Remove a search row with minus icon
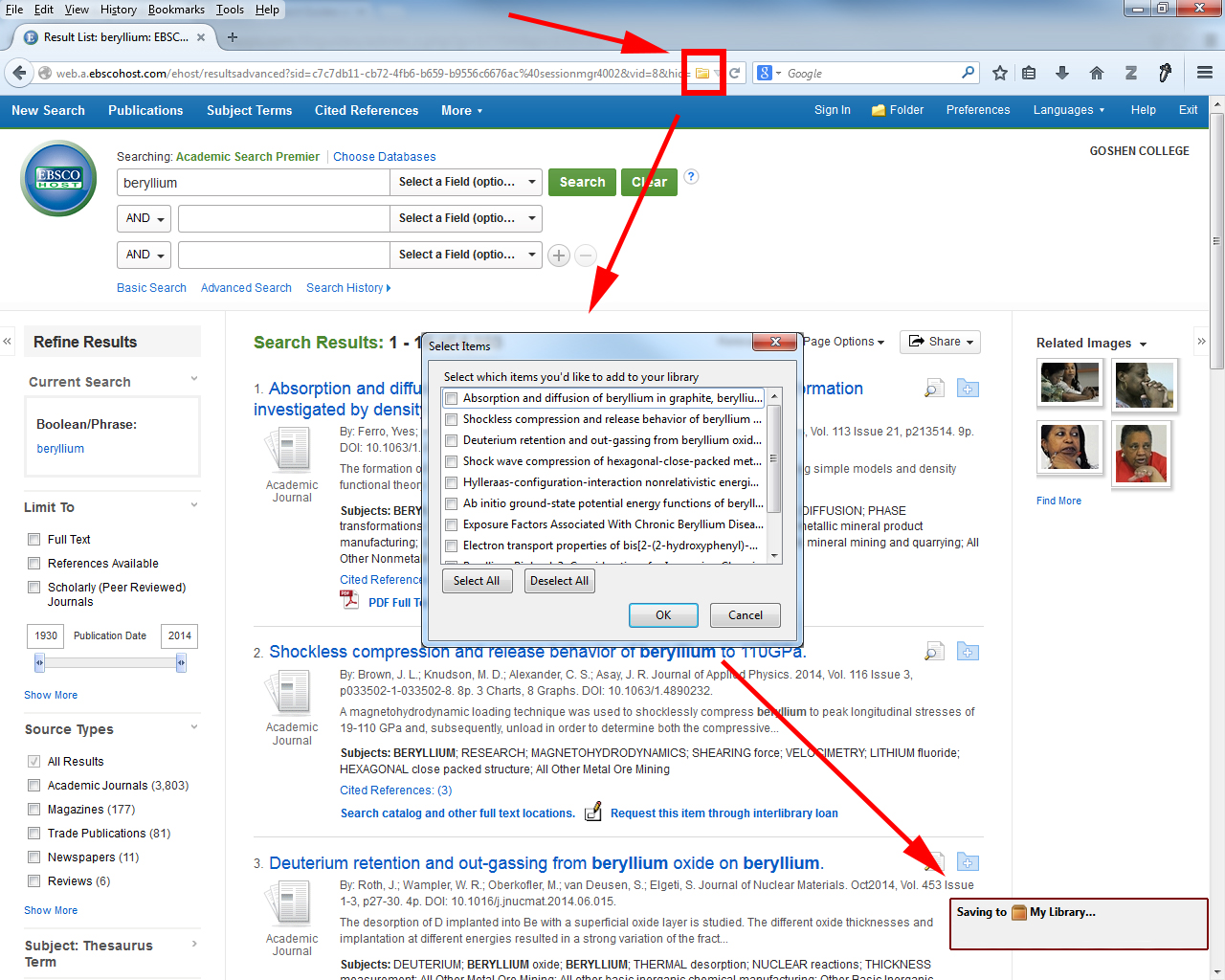This screenshot has width=1225, height=980. click(x=586, y=256)
